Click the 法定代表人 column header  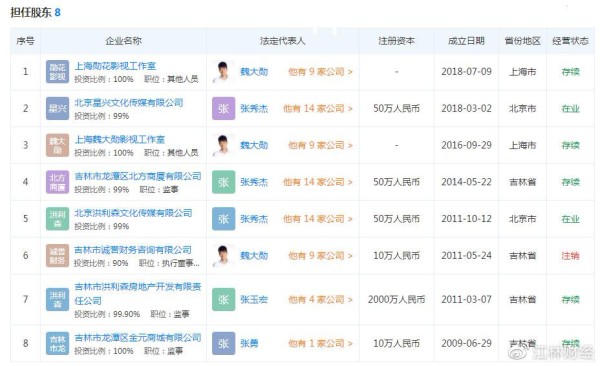click(283, 41)
